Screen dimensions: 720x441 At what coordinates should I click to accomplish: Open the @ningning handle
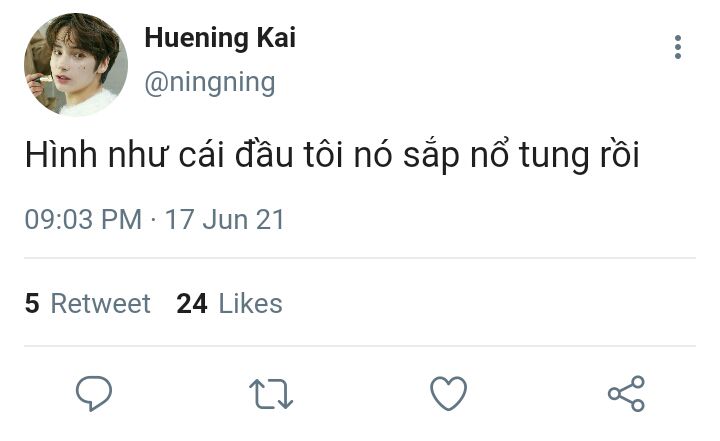(209, 82)
